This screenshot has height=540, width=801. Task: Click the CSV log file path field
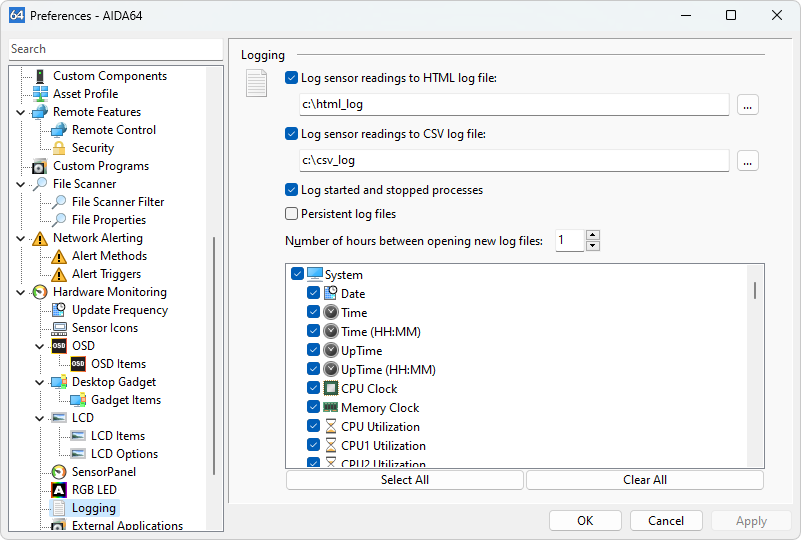tap(514, 160)
